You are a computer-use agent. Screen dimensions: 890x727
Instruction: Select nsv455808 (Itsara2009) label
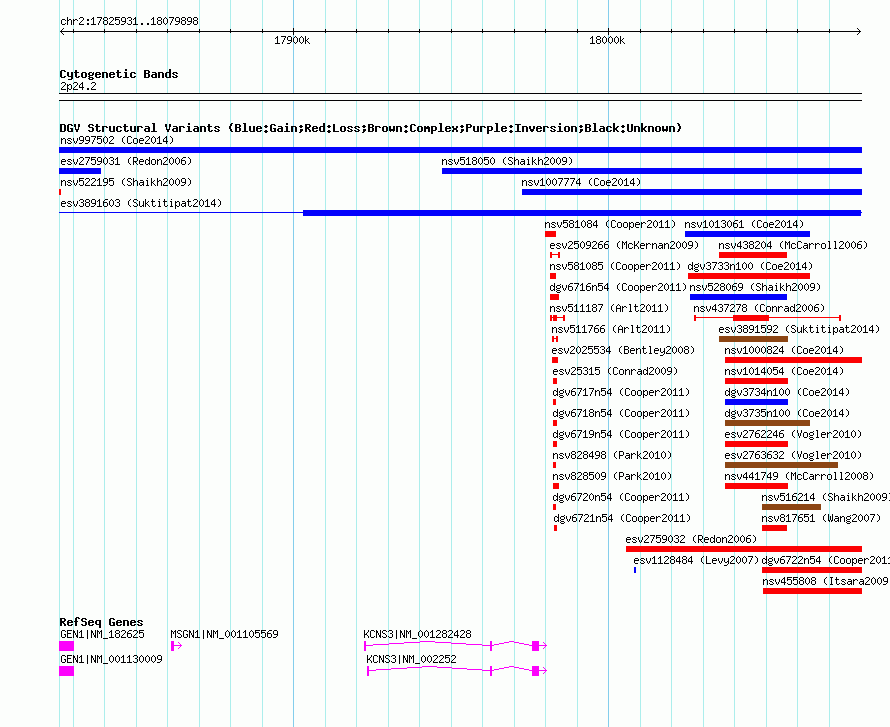[x=825, y=581]
